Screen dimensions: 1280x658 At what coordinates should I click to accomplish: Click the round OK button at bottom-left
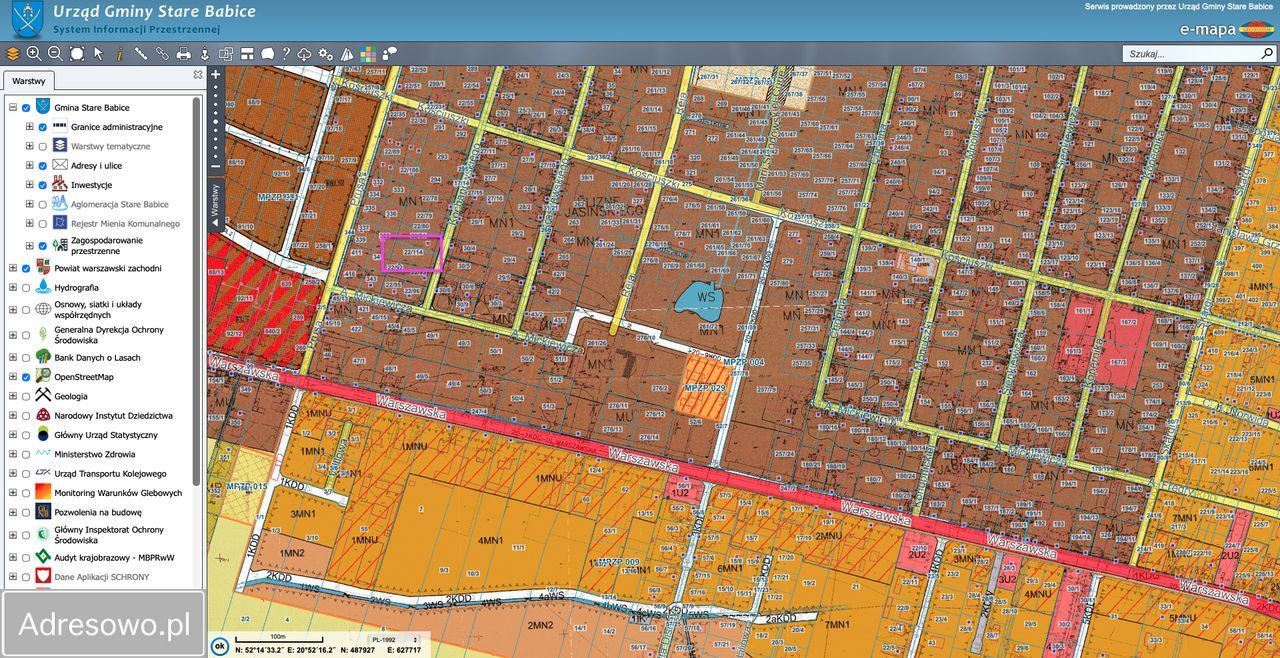click(x=219, y=645)
